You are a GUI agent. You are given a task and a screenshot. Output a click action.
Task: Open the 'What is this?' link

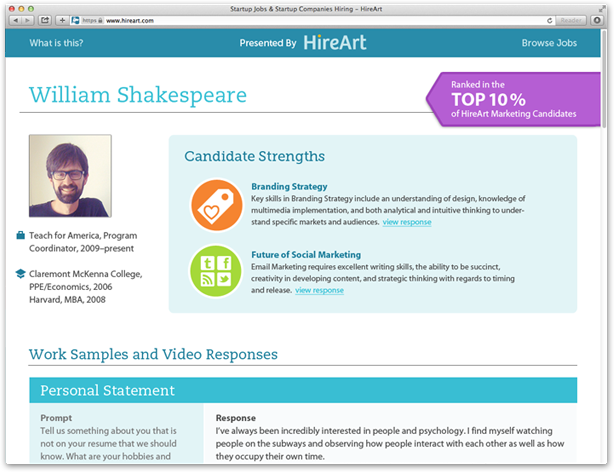[x=56, y=43]
